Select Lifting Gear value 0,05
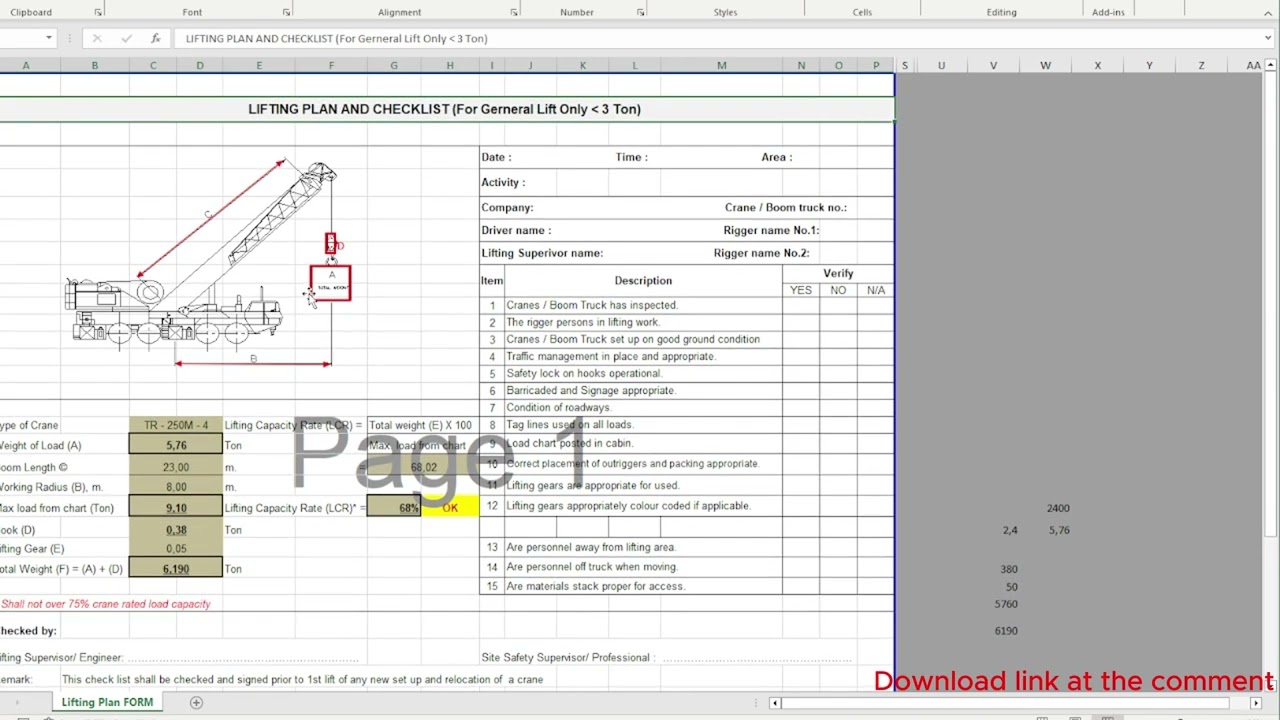 176,549
